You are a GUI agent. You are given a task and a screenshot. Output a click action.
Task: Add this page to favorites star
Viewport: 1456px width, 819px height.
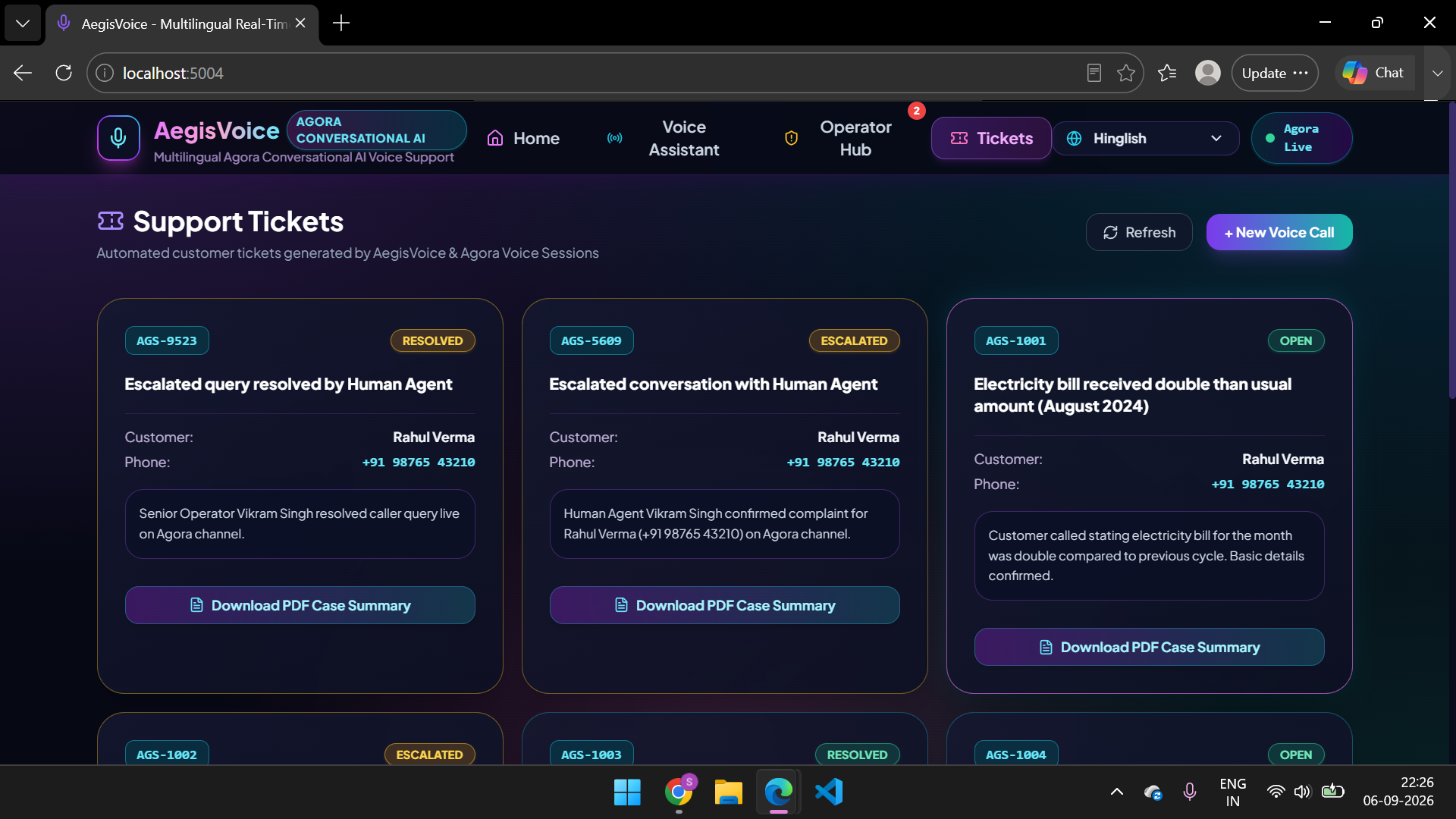click(x=1126, y=73)
